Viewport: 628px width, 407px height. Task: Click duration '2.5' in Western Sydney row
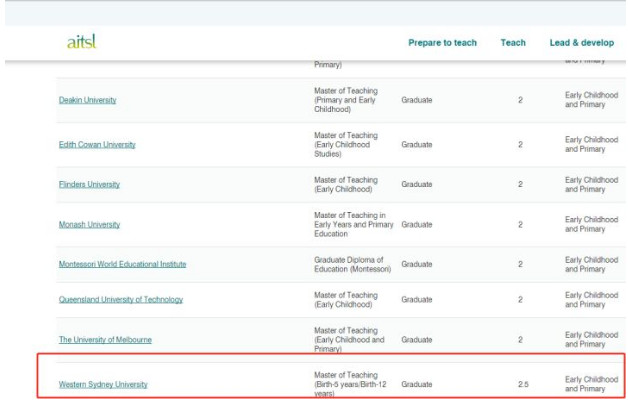(523, 384)
